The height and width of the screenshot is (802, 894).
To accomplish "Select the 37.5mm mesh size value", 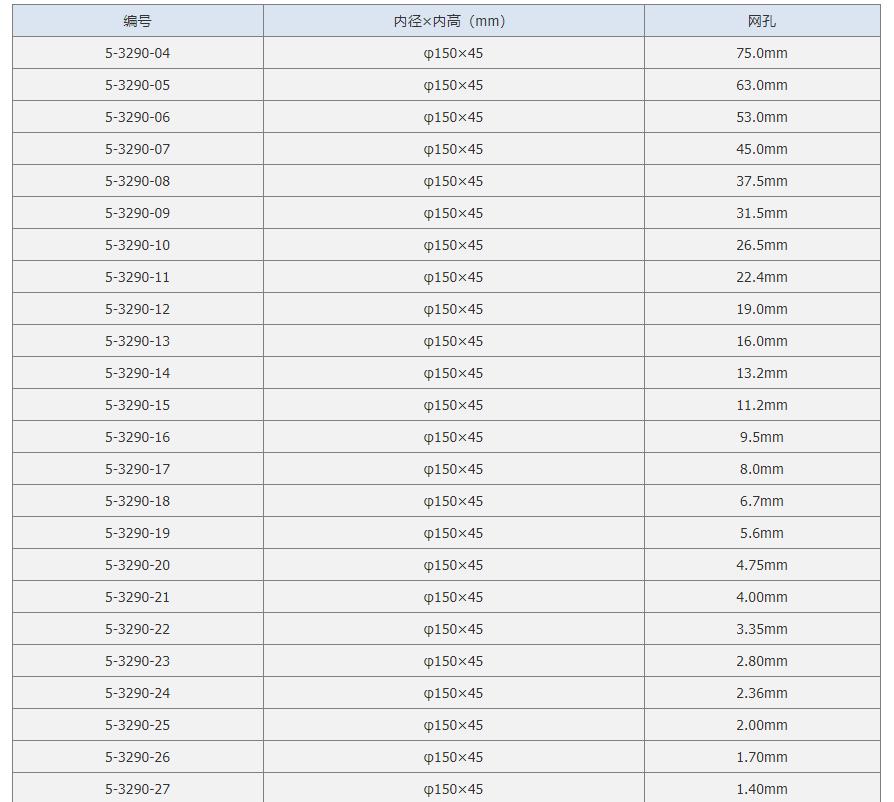I will tap(762, 181).
